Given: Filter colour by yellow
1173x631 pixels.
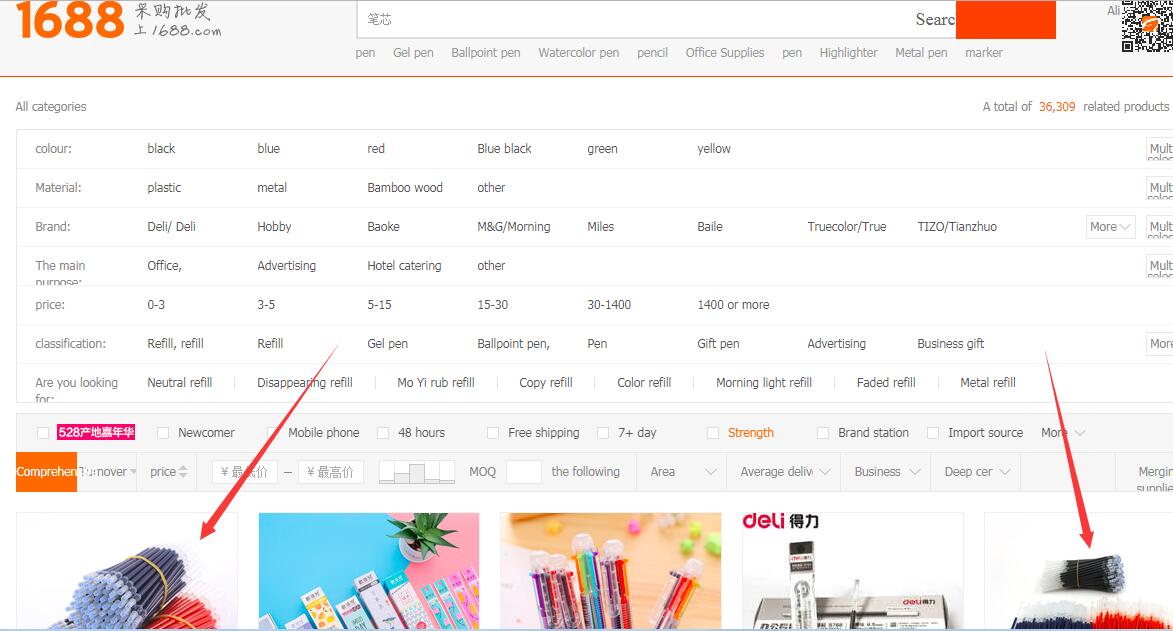Looking at the screenshot, I should pos(714,149).
